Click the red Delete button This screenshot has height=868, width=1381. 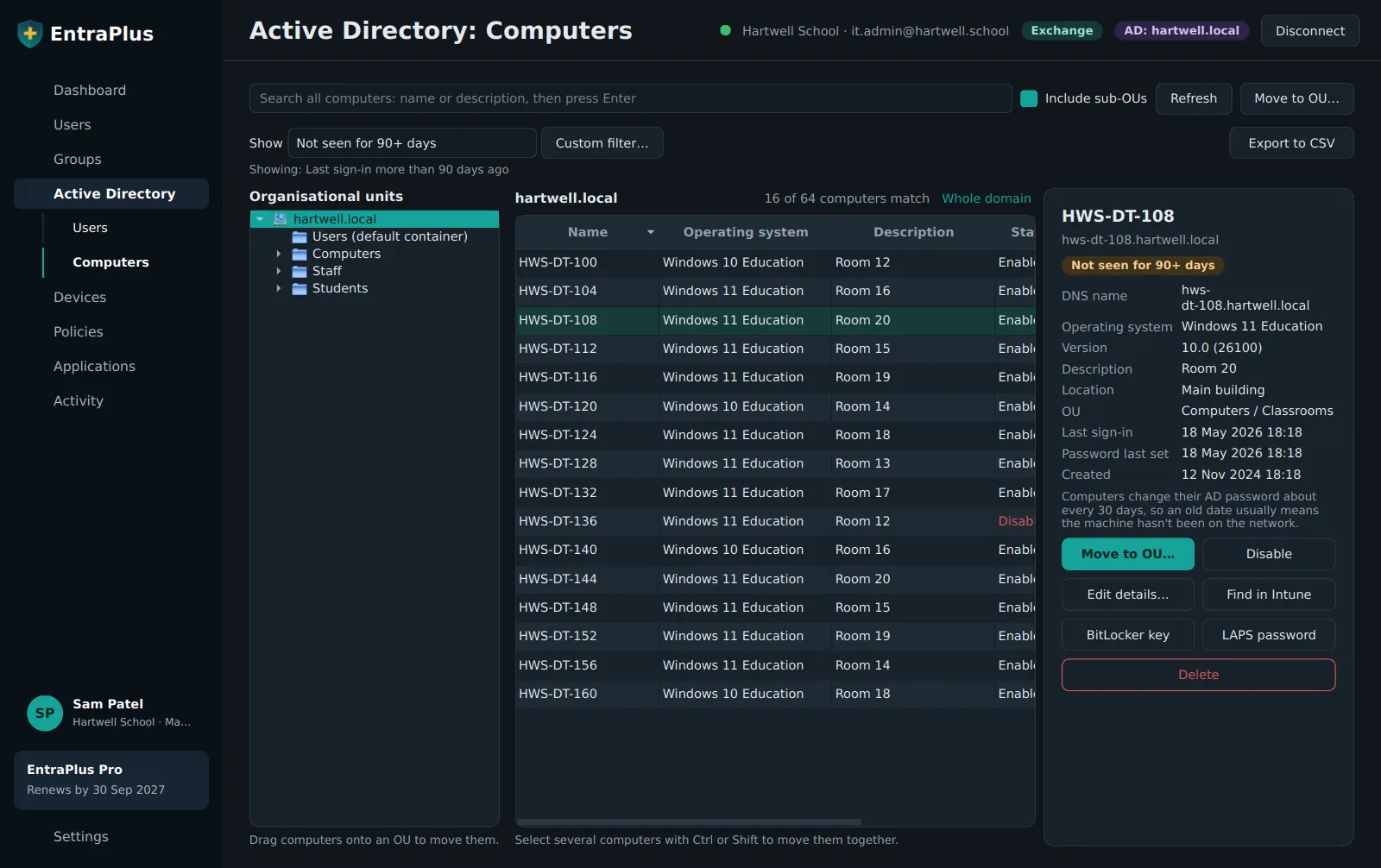(x=1199, y=675)
